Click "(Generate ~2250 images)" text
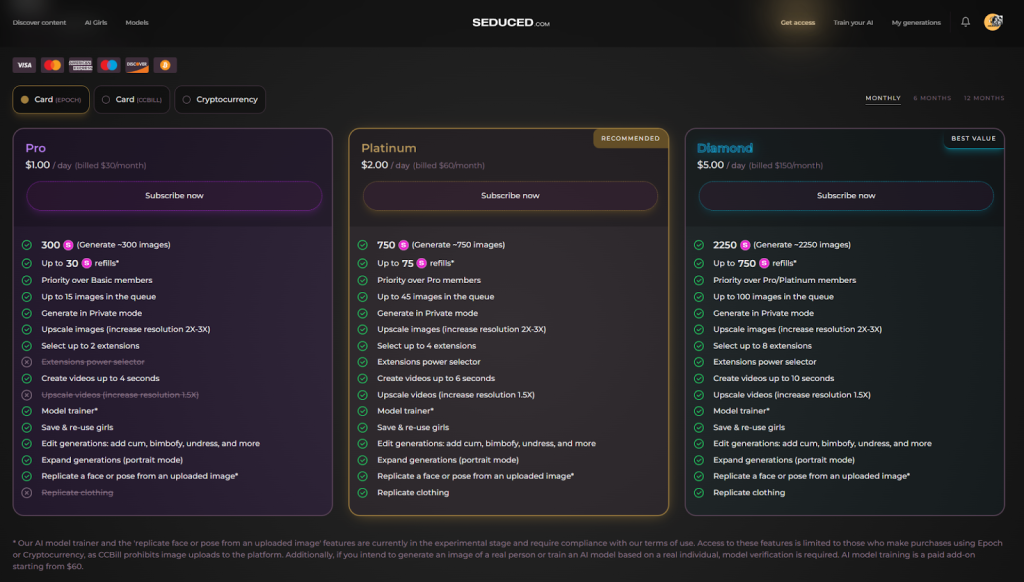Viewport: 1024px width, 582px height. 802,245
